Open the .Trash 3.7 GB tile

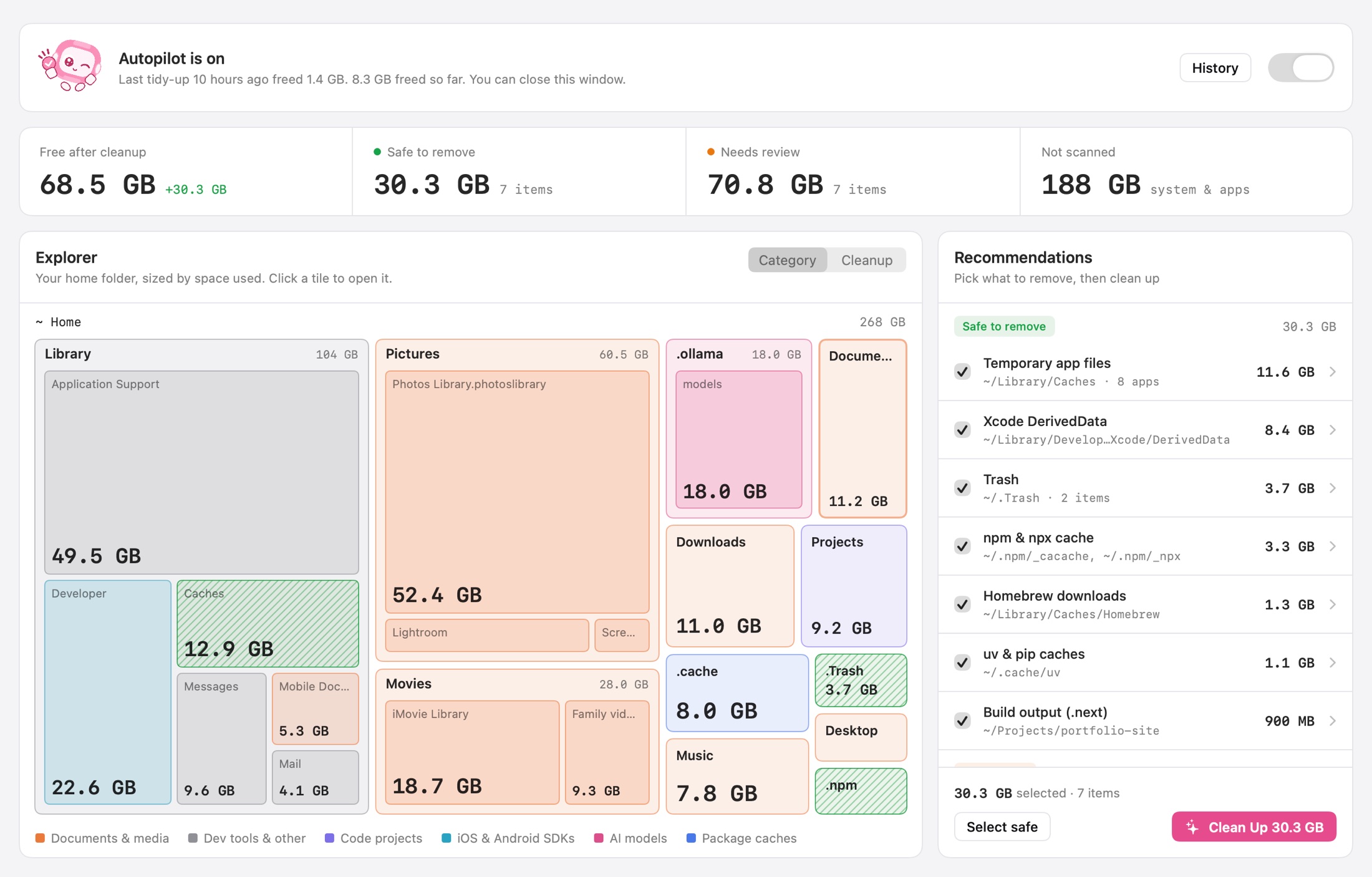861,681
